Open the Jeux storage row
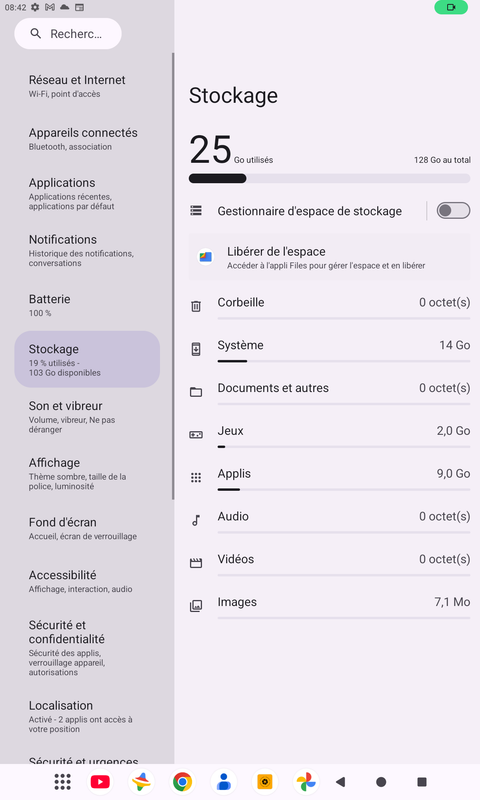Viewport: 480px width, 800px height. (x=330, y=433)
